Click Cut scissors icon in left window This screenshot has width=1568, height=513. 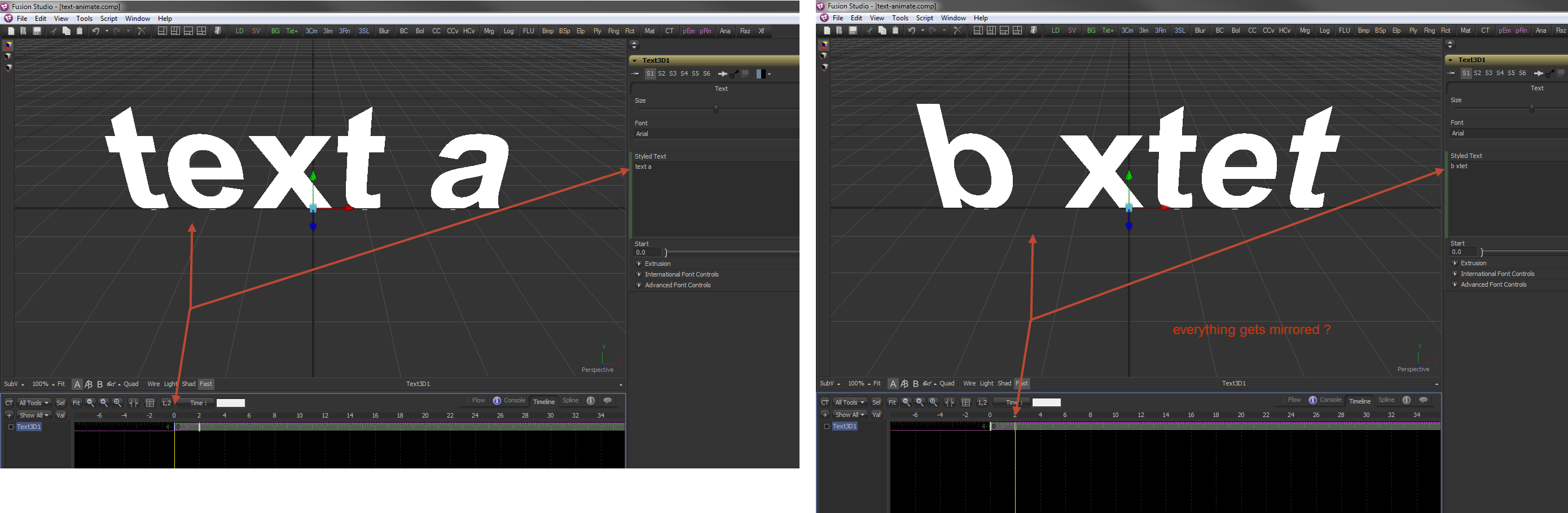pos(54,31)
